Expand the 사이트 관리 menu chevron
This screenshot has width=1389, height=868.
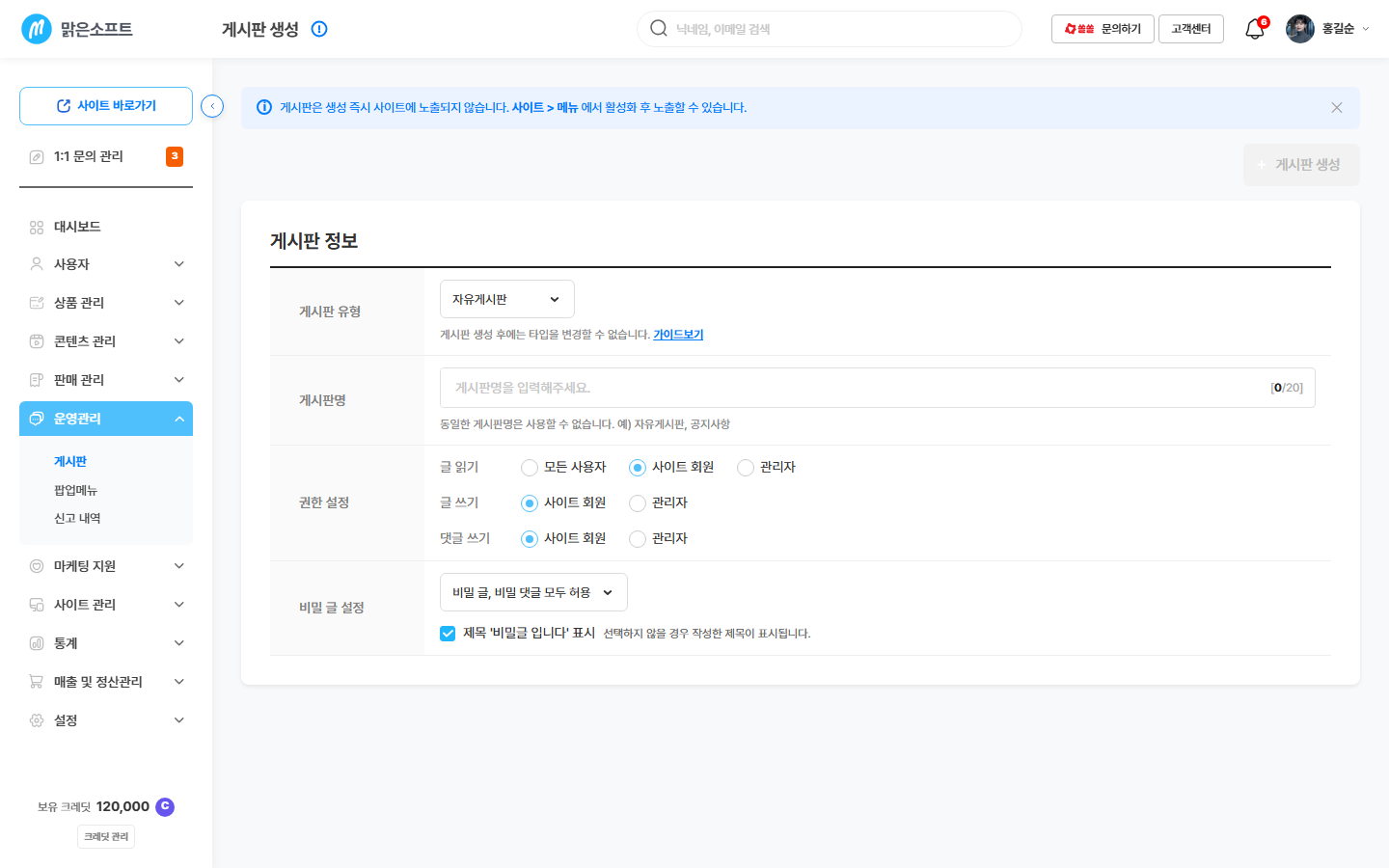pos(179,605)
